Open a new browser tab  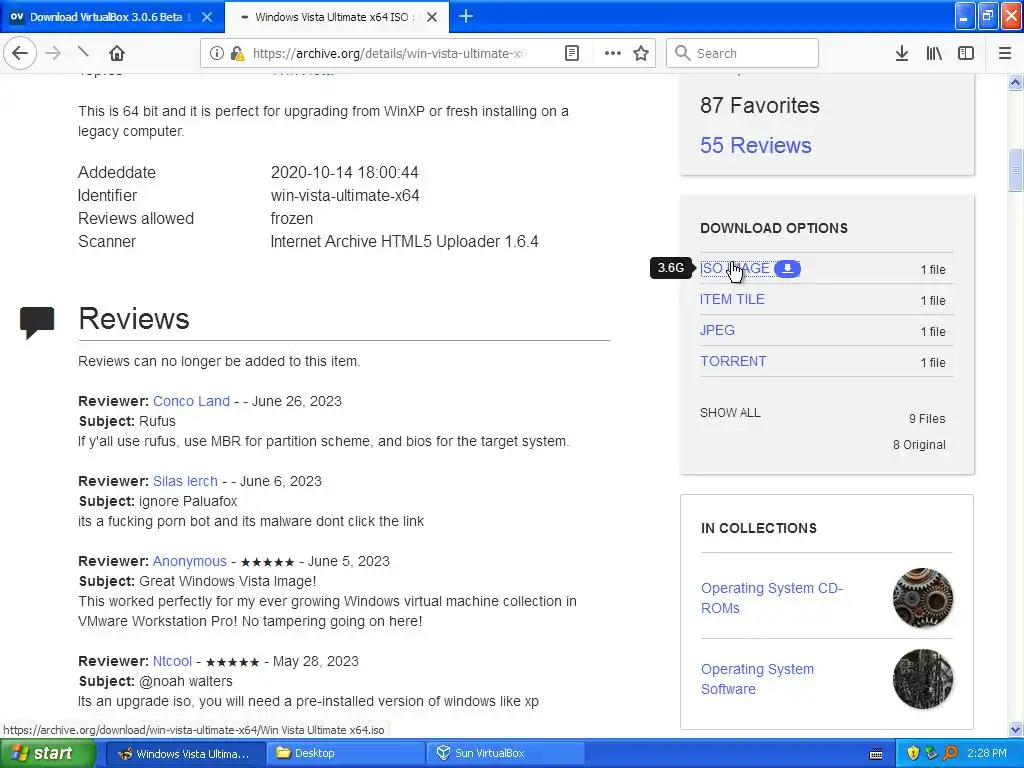pos(466,16)
